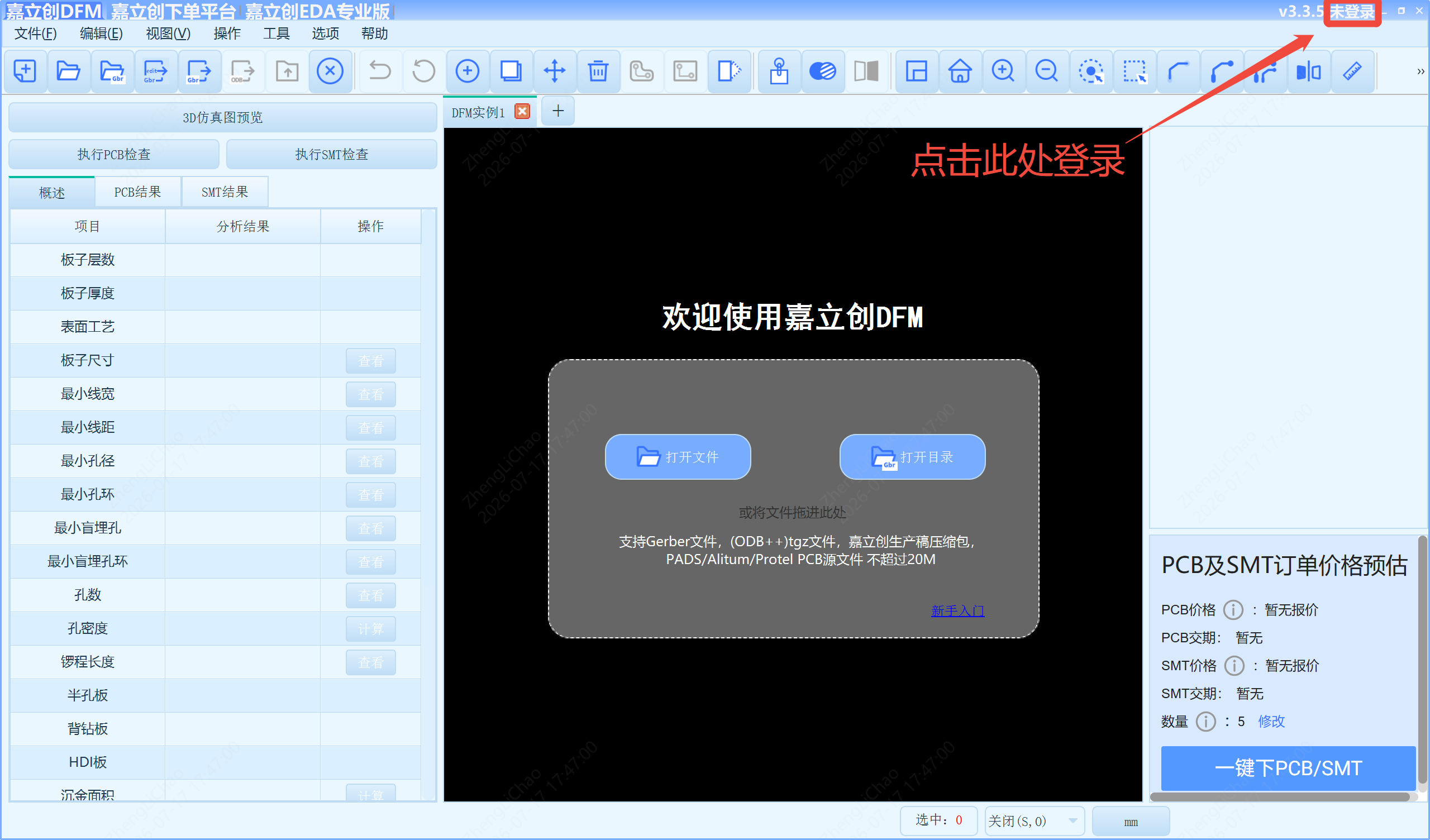The width and height of the screenshot is (1430, 840).
Task: Click the info icon beside SMT价格
Action: 1234,666
